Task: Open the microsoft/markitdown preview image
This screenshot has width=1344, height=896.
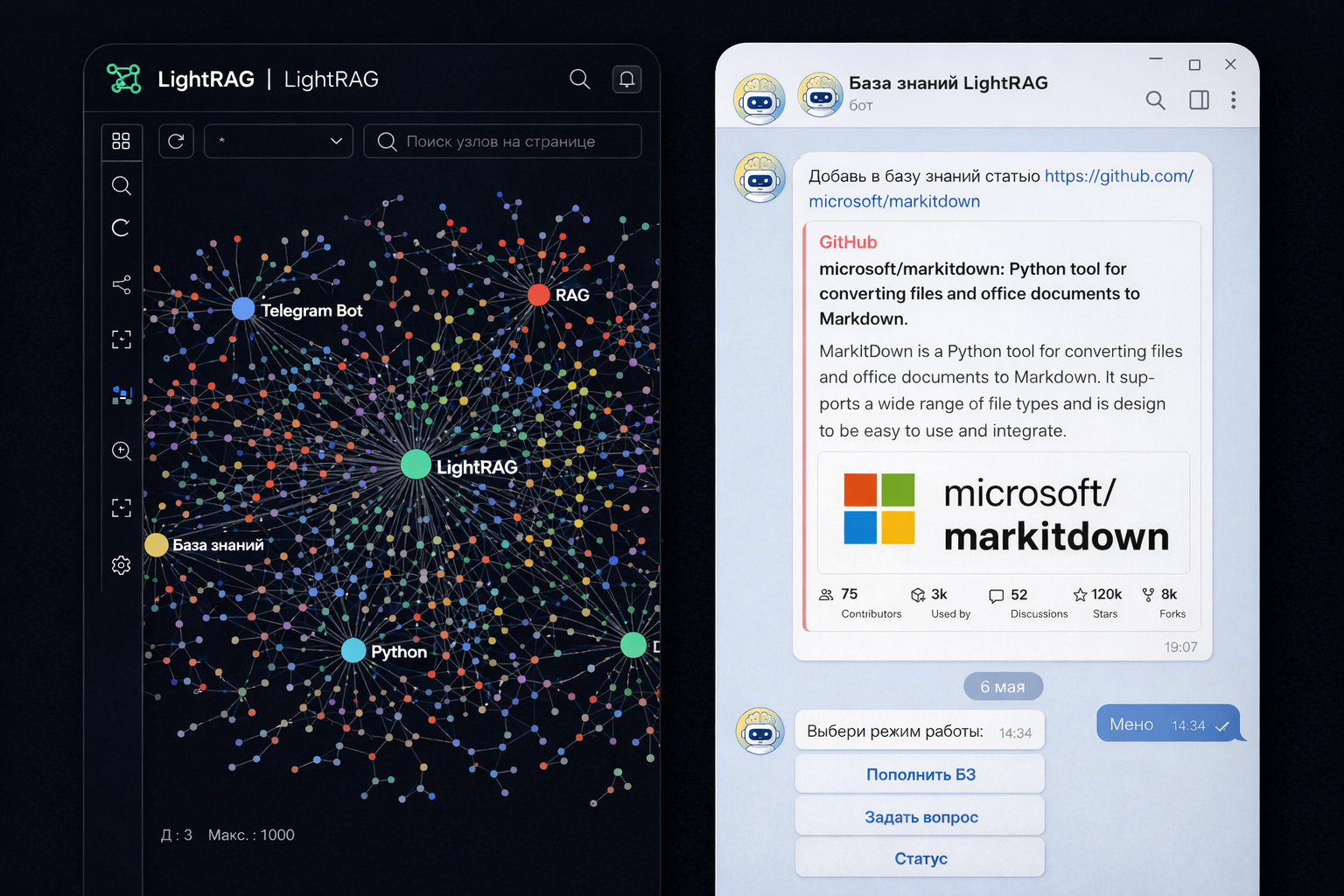Action: (x=1004, y=513)
